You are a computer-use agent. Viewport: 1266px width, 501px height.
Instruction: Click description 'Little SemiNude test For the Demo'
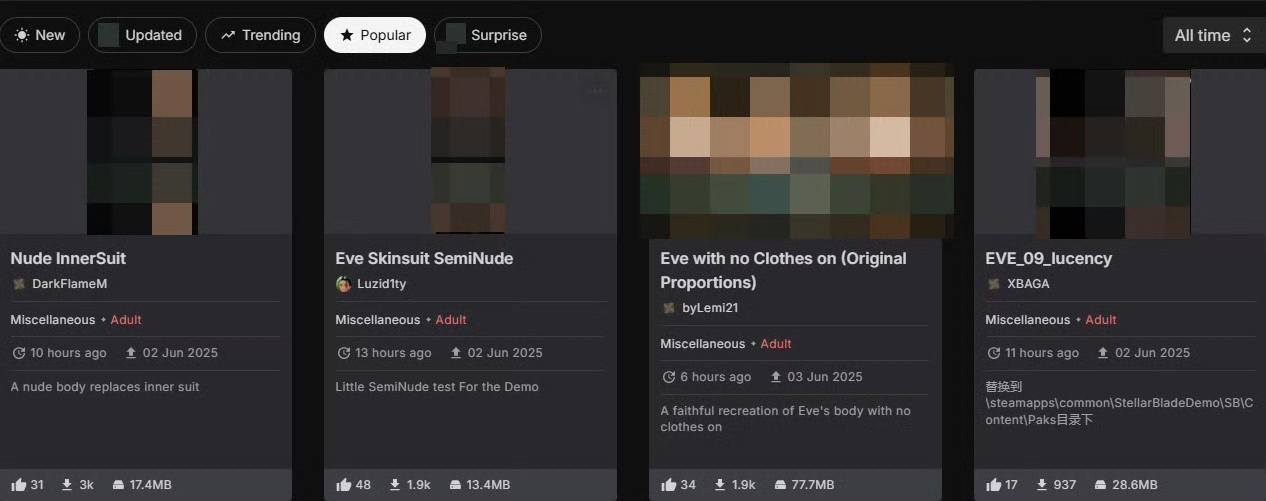click(x=437, y=387)
